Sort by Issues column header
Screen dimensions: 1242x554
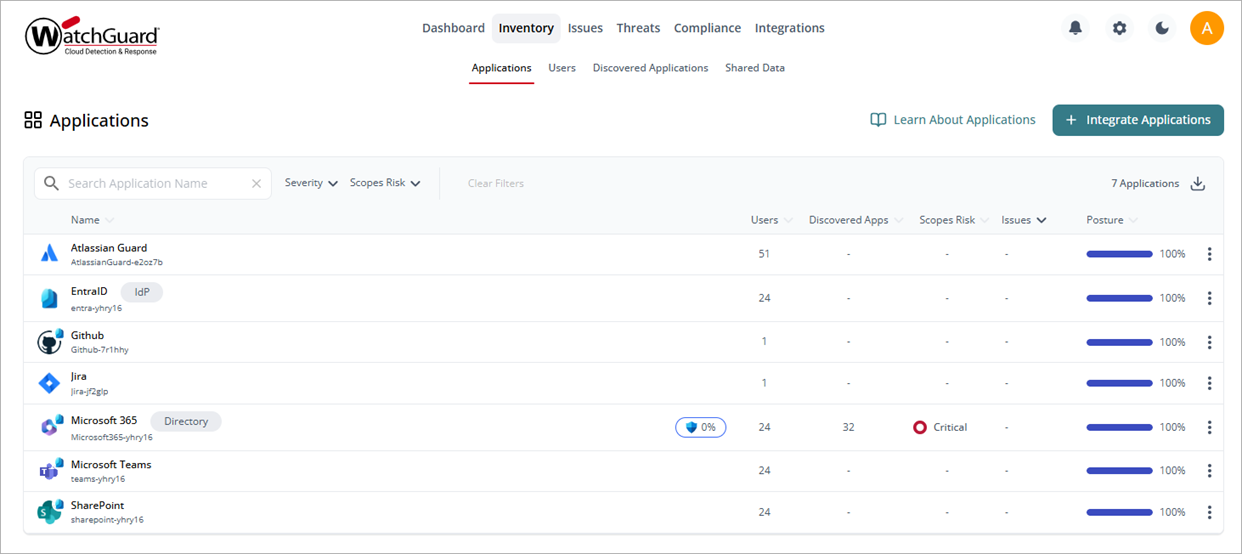coord(1024,220)
